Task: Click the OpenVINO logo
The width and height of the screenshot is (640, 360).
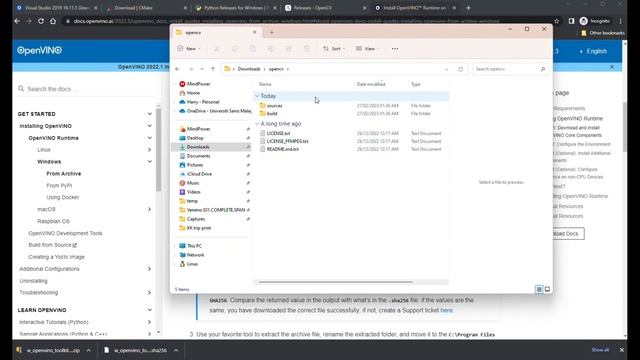Action: (39, 51)
